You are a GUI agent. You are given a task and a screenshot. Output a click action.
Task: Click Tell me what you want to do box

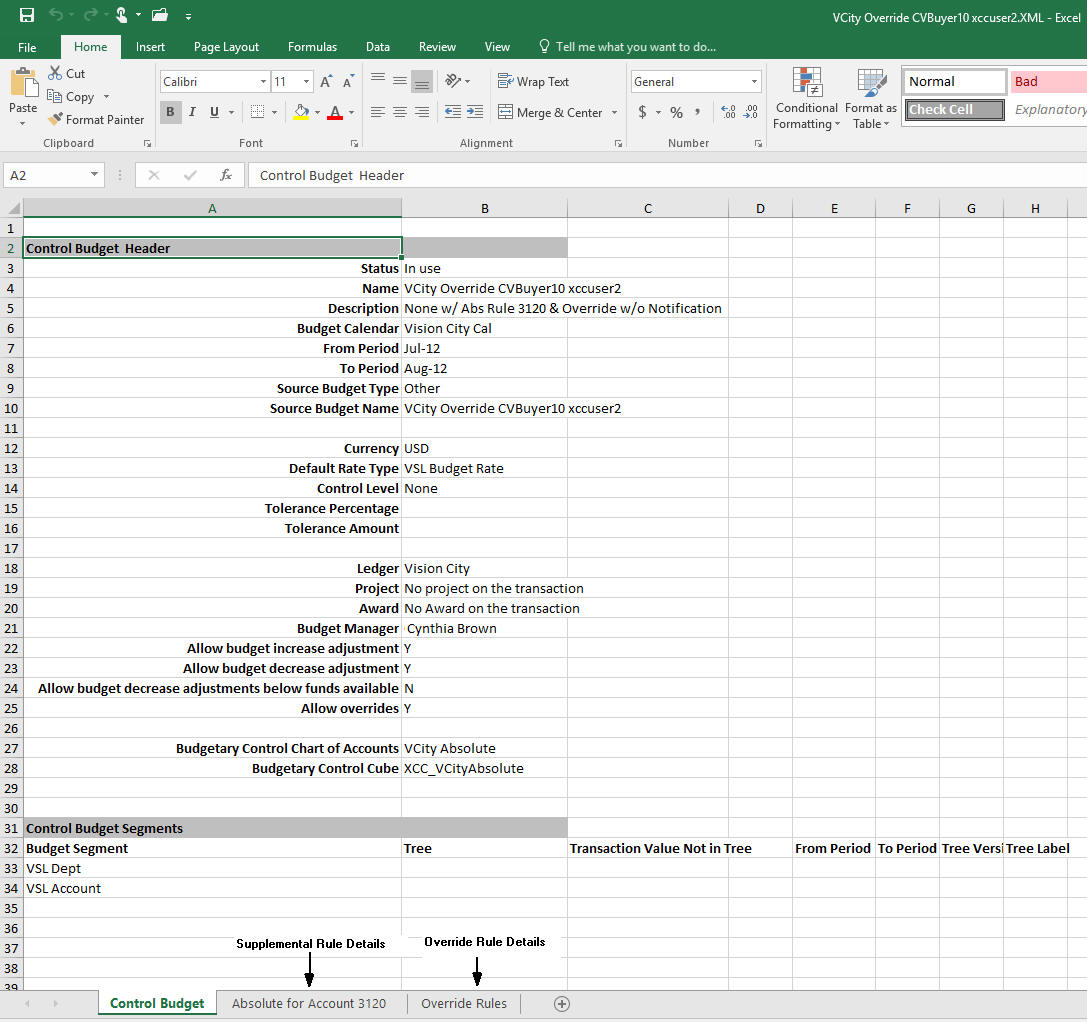[x=628, y=46]
